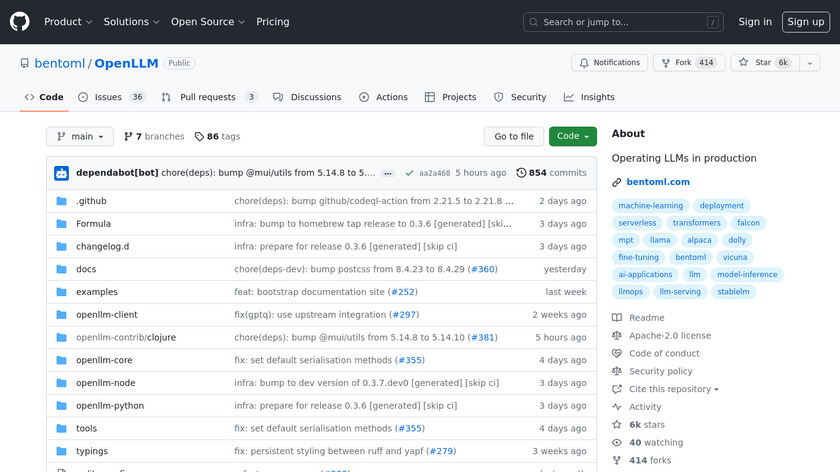840x472 pixels.
Task: Open the green Code dropdown
Action: 573,137
